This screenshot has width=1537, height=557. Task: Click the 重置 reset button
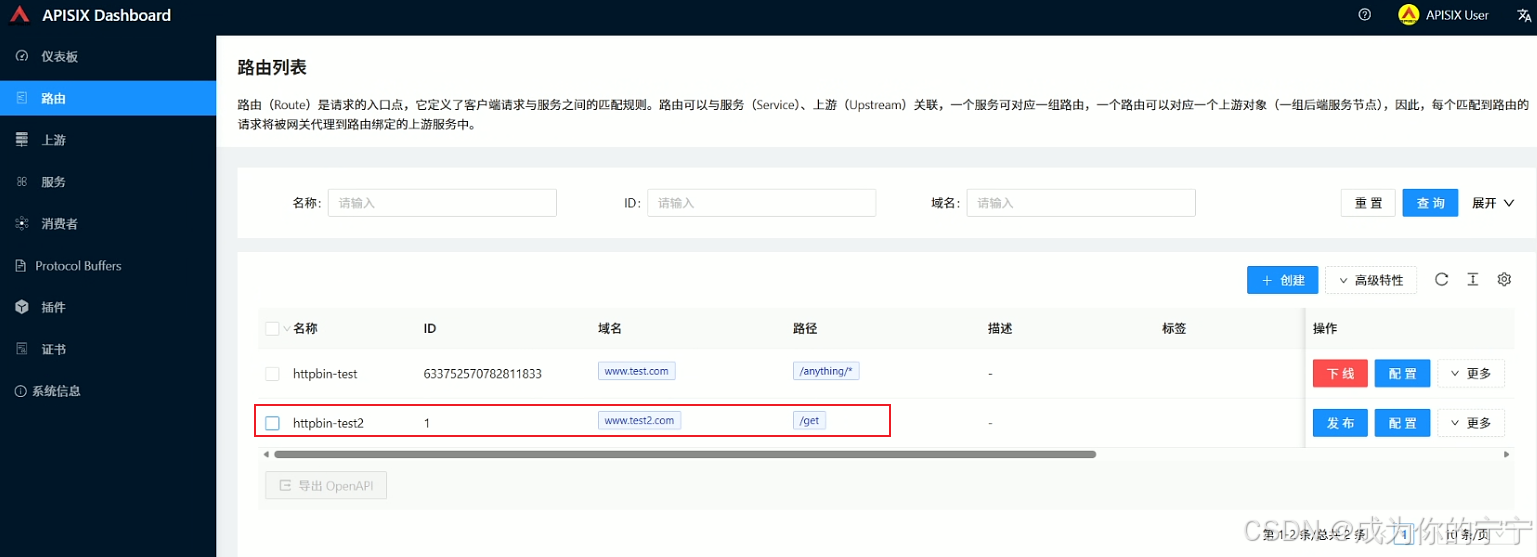pos(1368,203)
